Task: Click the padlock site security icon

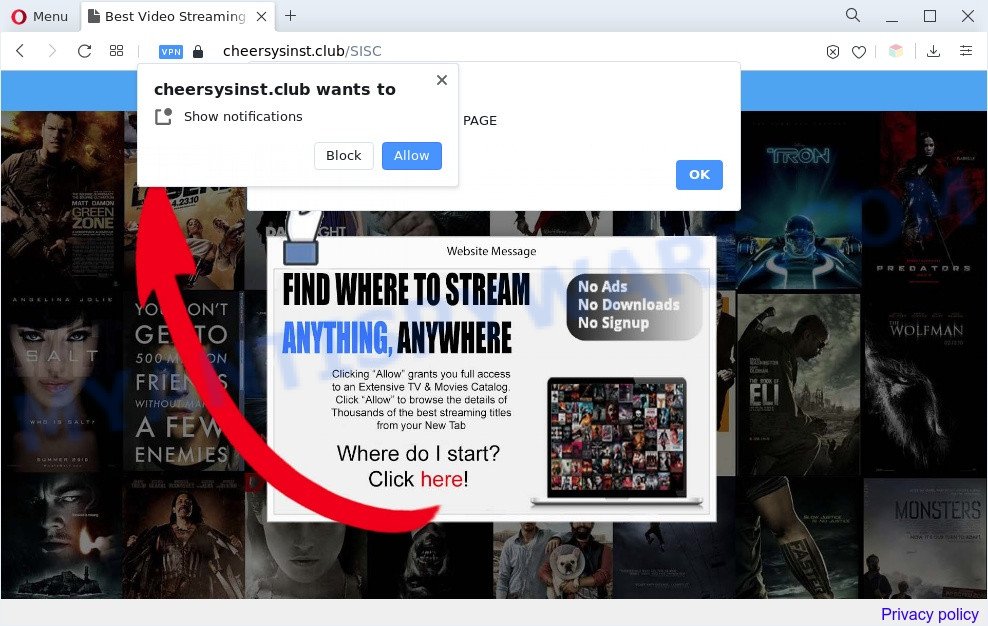Action: pos(198,51)
